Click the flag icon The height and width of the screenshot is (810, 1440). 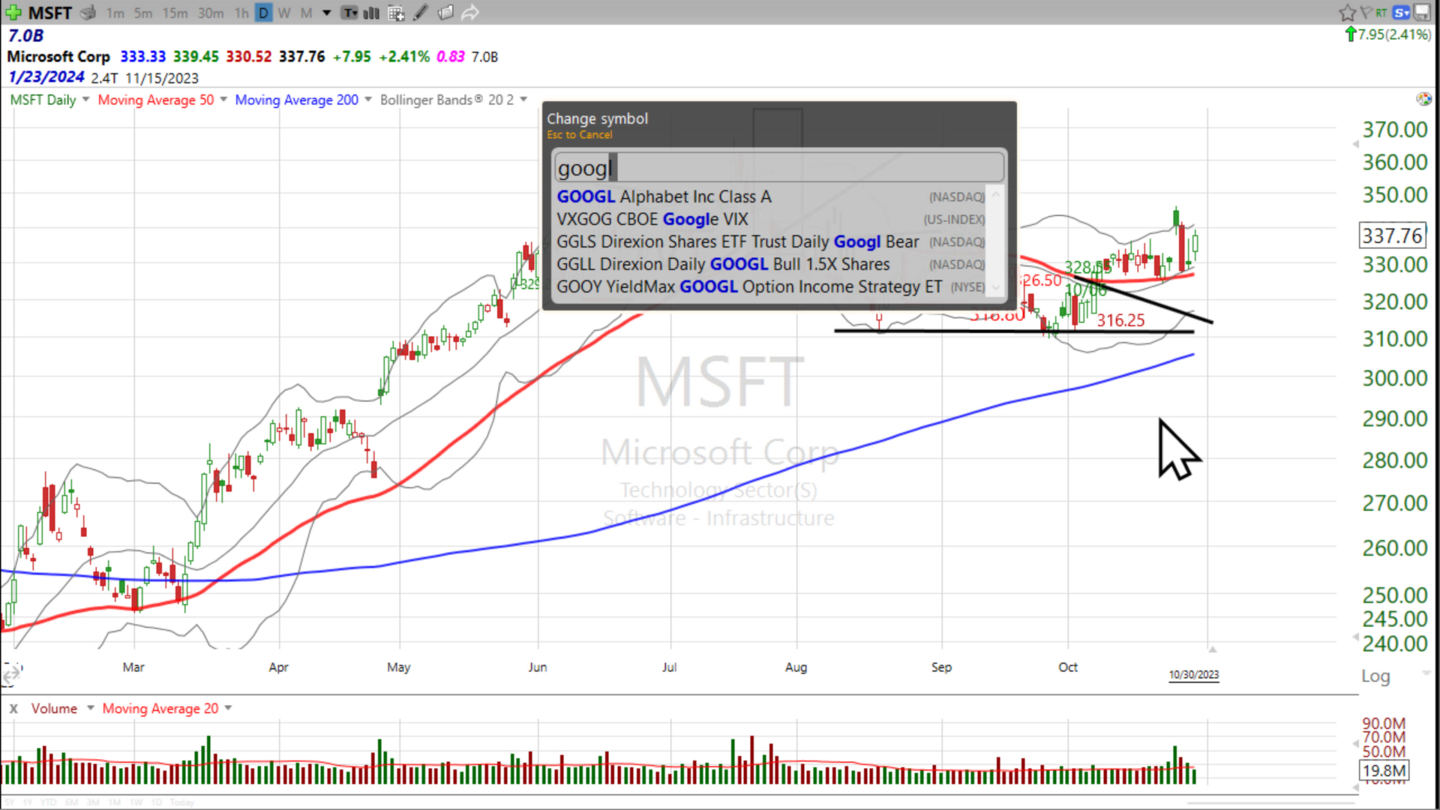point(1365,13)
